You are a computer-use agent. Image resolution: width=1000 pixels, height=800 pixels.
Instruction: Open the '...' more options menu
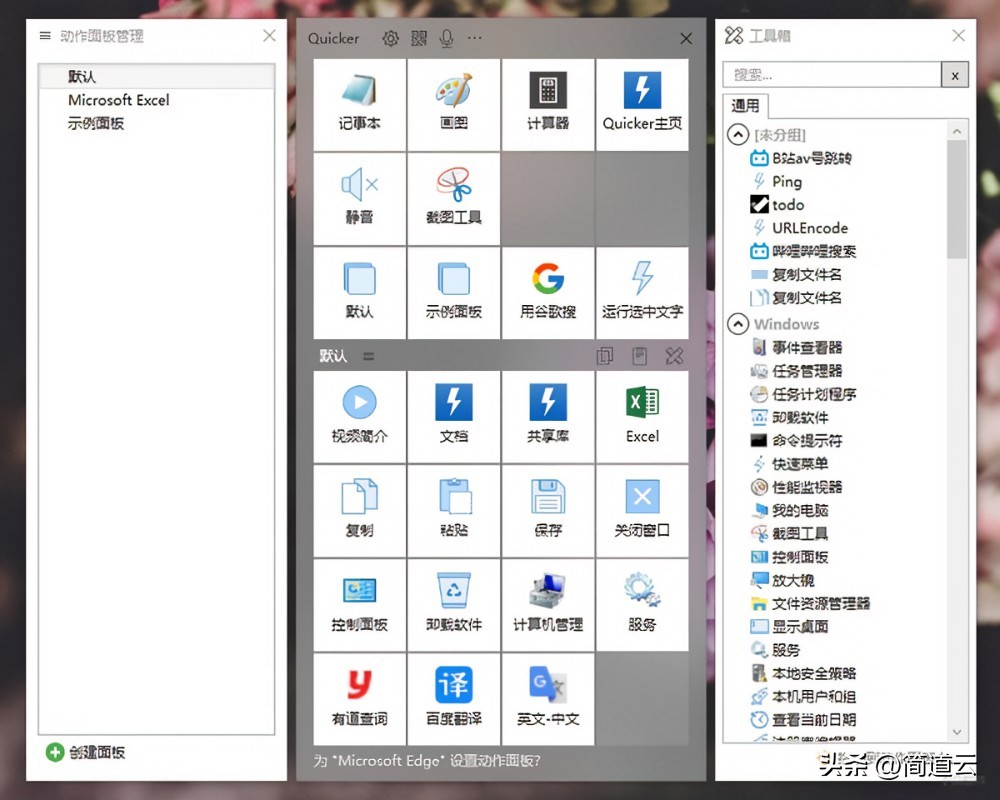475,38
